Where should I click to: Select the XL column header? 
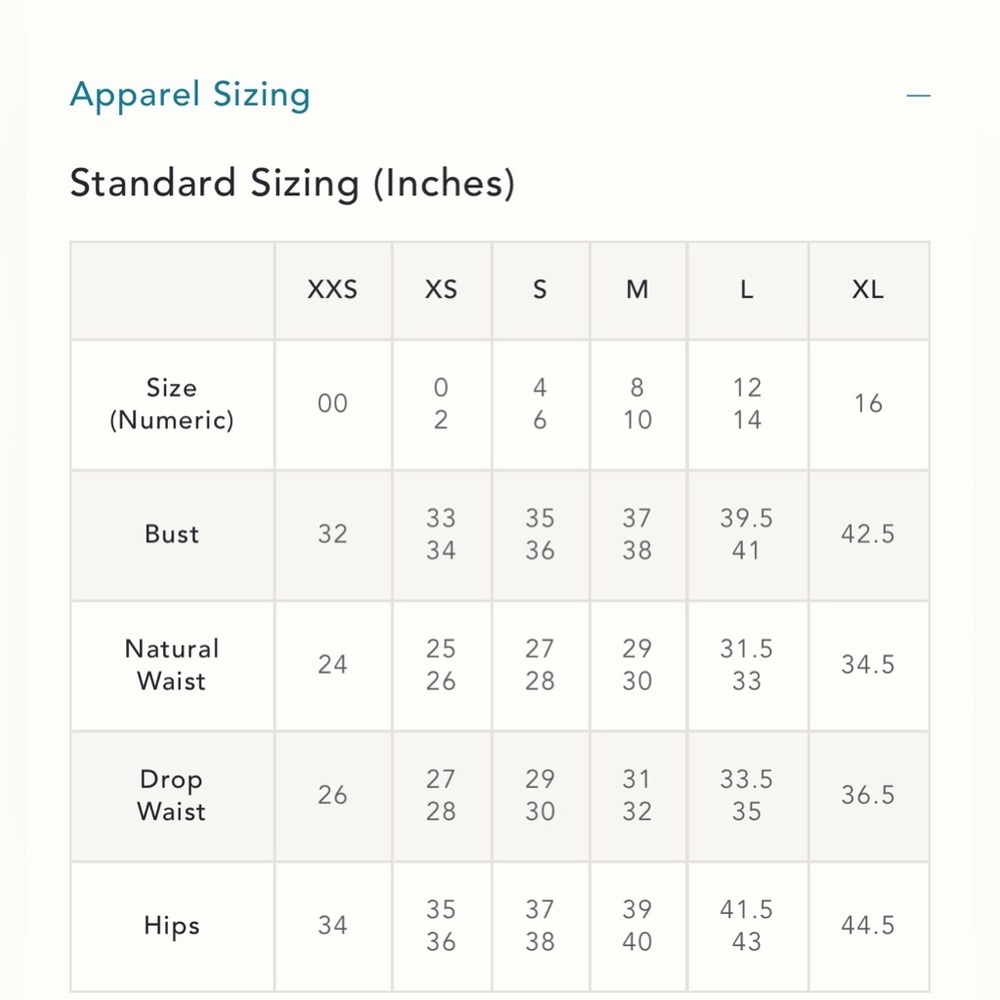click(868, 290)
